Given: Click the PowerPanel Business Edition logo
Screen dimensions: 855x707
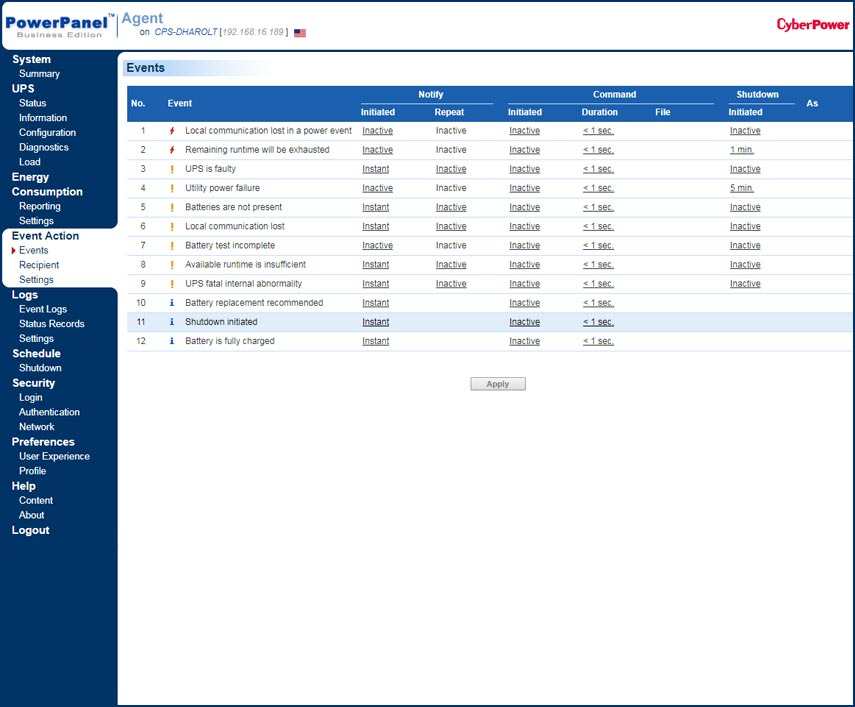Looking at the screenshot, I should pos(58,26).
